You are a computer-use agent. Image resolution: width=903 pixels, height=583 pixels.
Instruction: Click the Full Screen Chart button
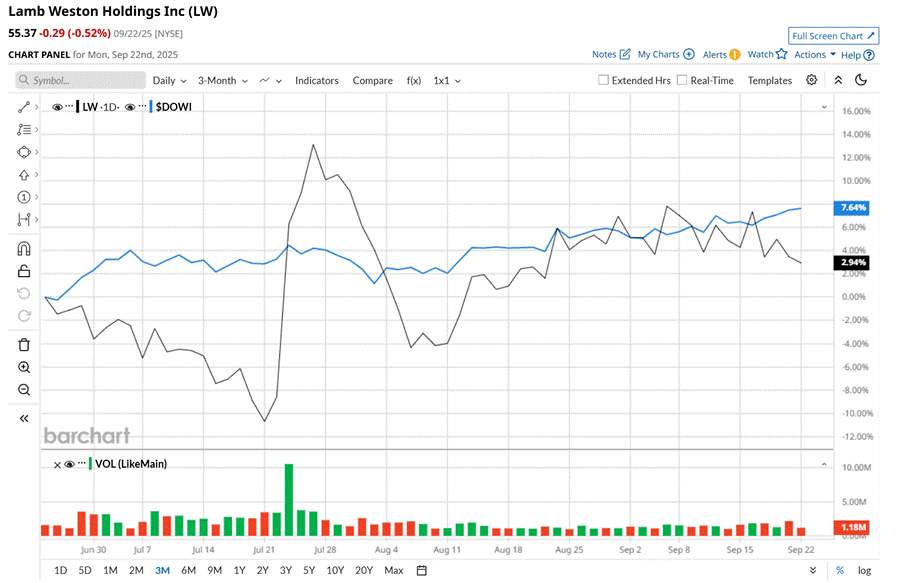click(833, 36)
